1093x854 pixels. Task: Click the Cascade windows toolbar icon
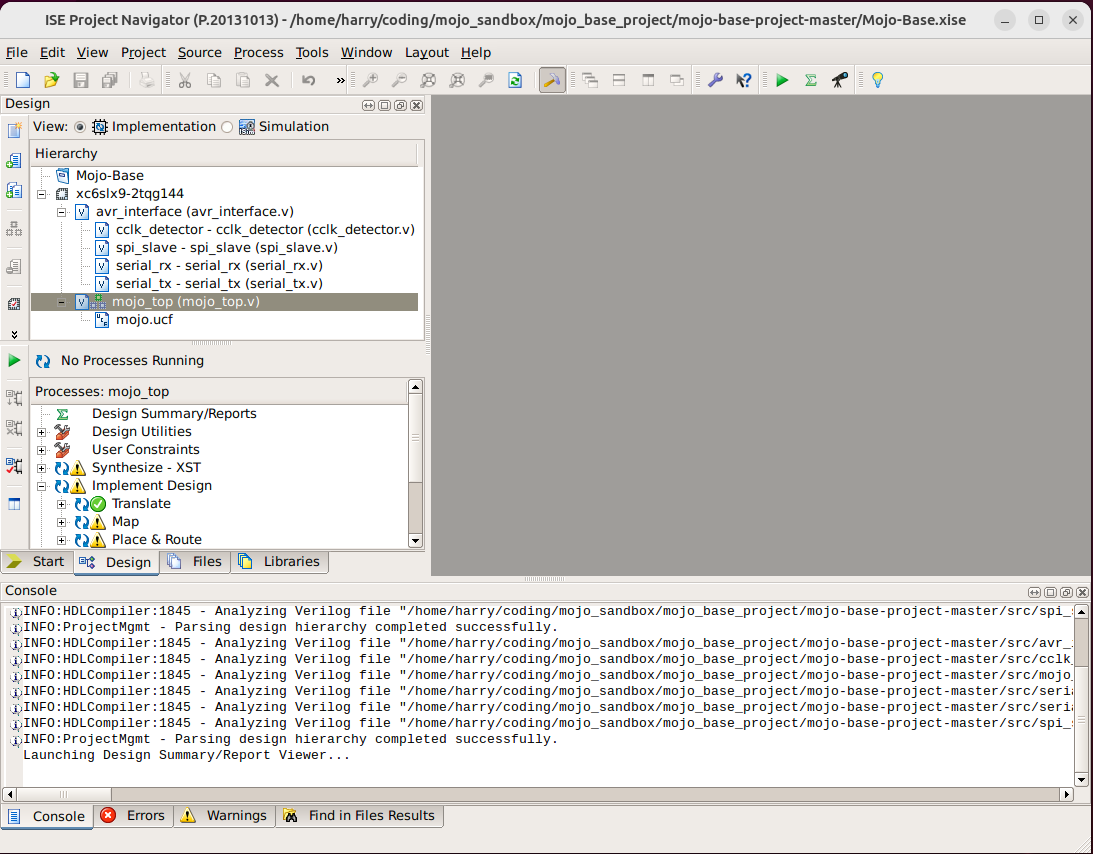point(590,80)
